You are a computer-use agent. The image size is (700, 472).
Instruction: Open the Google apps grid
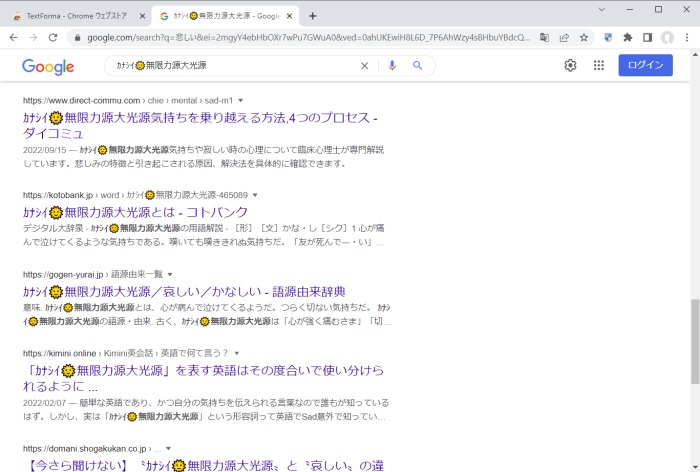click(599, 65)
